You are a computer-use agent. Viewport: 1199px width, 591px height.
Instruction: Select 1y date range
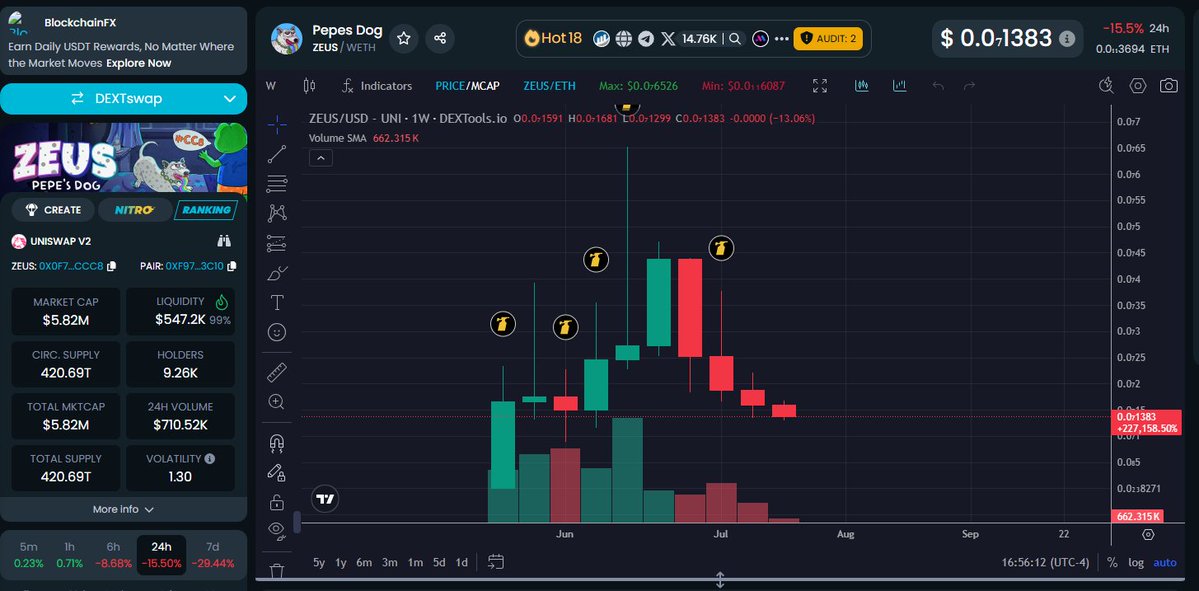tap(341, 563)
